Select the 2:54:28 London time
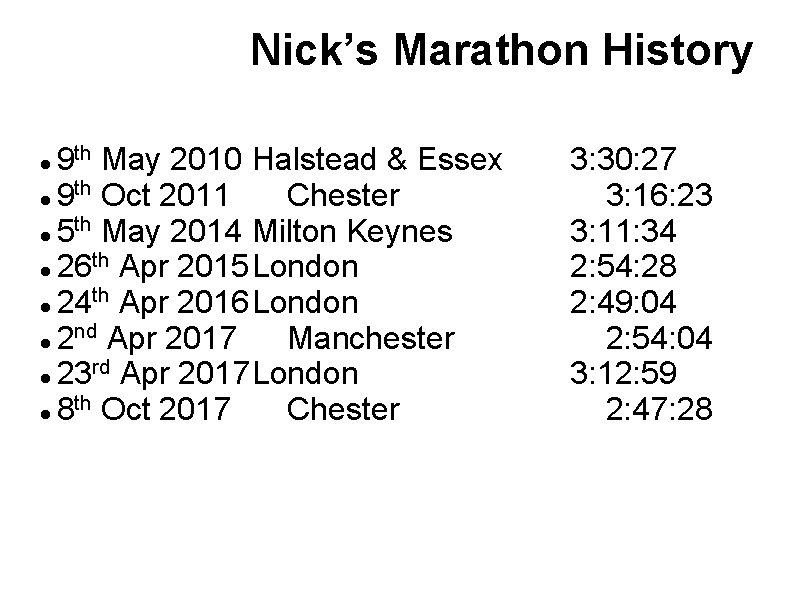794x595 pixels. pyautogui.click(x=623, y=266)
